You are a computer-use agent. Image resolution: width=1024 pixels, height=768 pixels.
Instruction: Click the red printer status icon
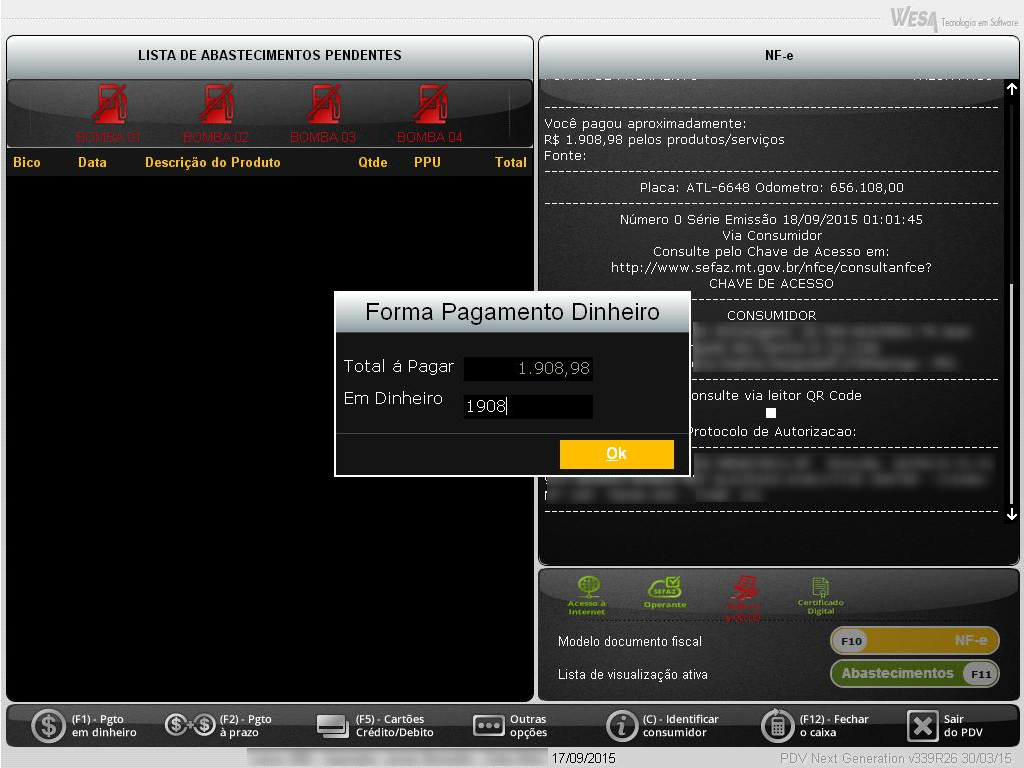click(x=743, y=598)
